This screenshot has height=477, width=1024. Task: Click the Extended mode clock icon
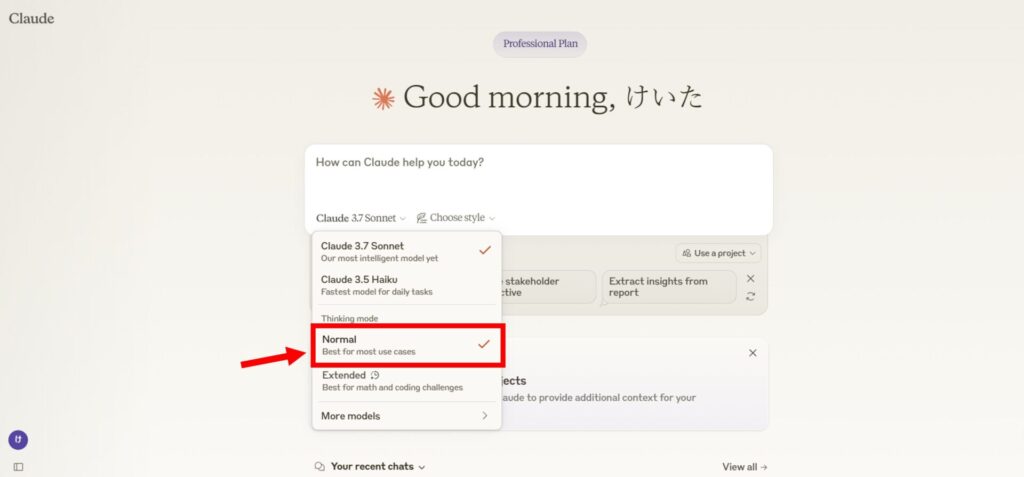[375, 375]
